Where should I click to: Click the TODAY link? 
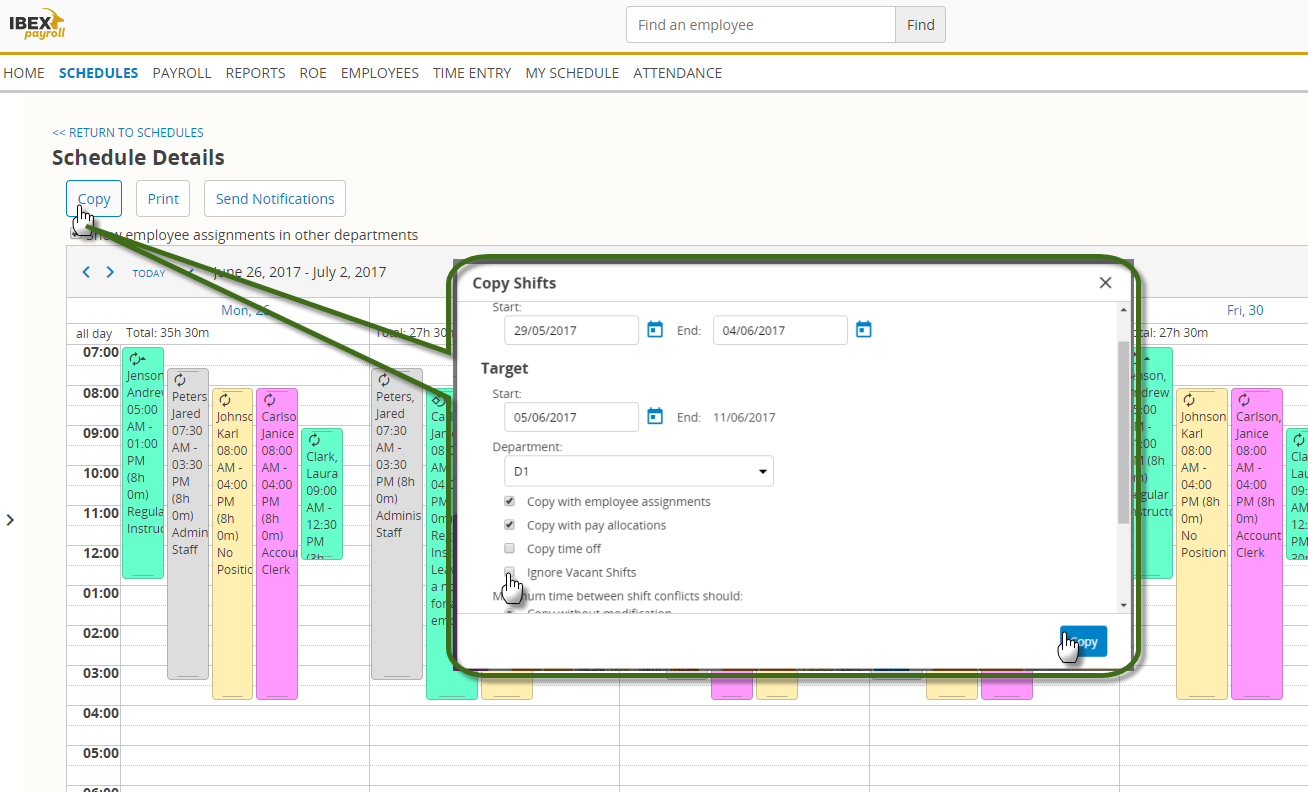click(149, 273)
